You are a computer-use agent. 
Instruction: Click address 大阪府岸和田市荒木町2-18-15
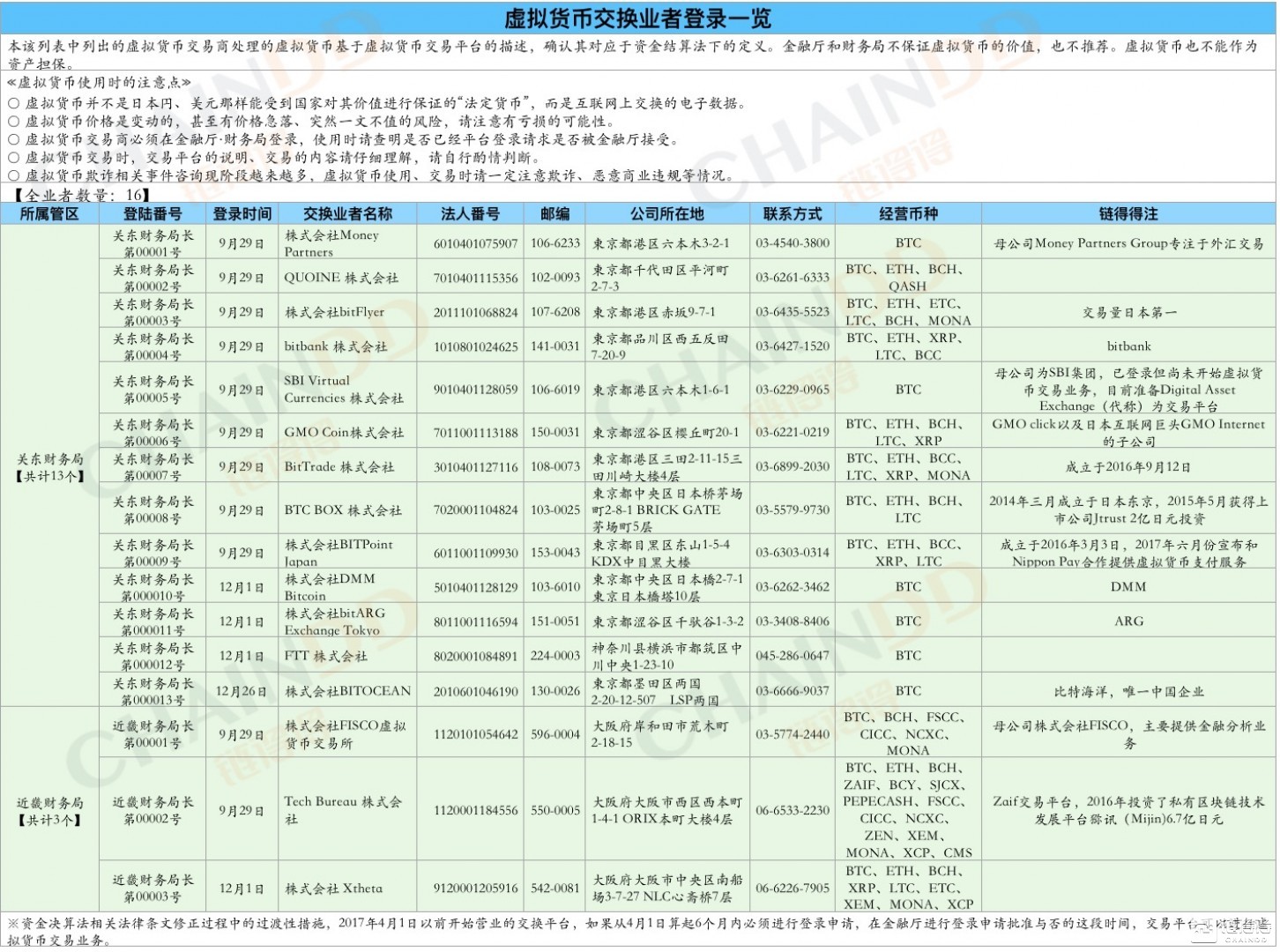(660, 734)
